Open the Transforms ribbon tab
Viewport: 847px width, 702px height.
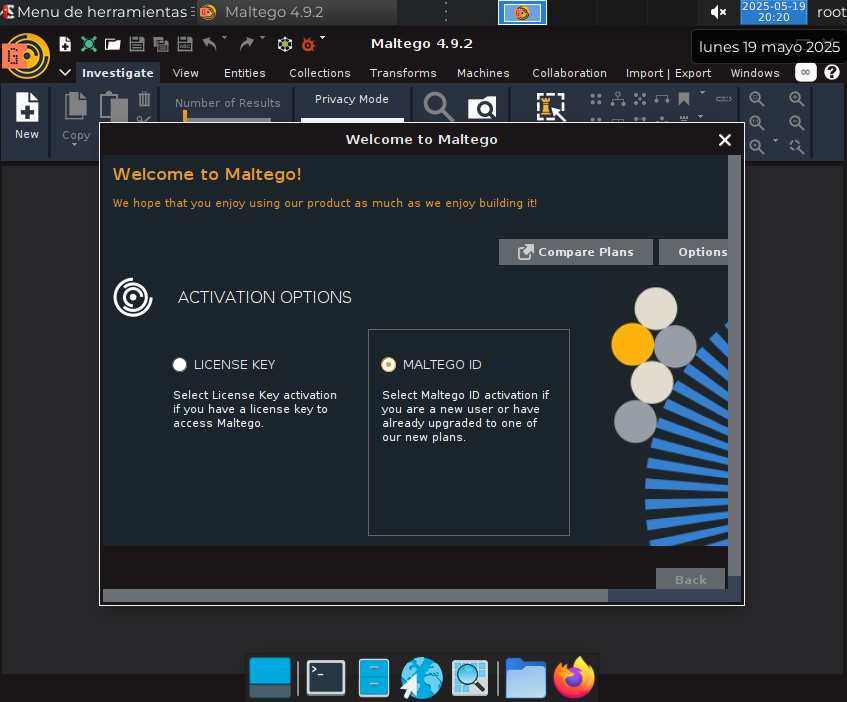click(403, 73)
